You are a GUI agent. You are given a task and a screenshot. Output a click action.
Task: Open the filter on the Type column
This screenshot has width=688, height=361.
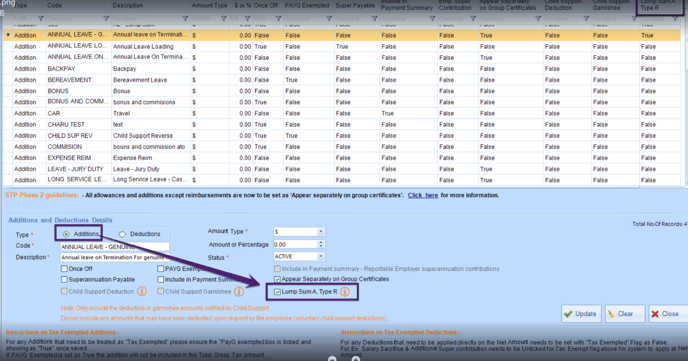(40, 18)
